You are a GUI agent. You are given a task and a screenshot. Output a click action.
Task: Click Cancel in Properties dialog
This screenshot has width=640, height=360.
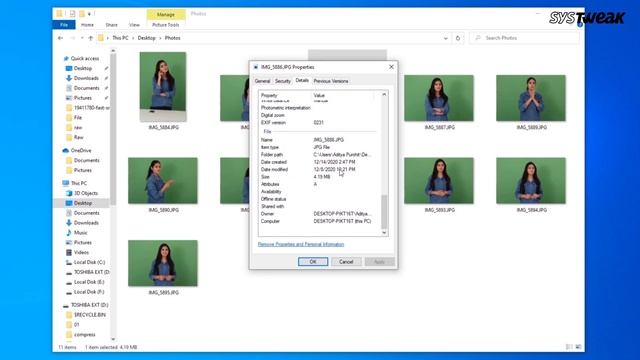tap(346, 262)
